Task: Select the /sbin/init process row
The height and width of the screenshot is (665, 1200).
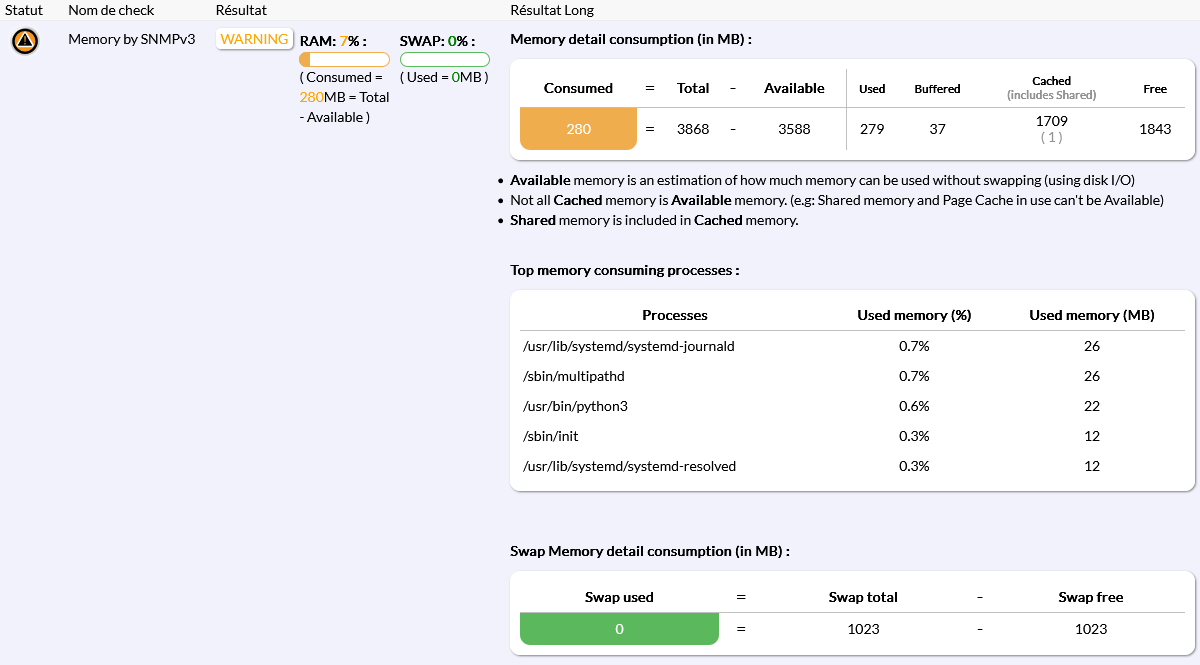Action: (551, 436)
